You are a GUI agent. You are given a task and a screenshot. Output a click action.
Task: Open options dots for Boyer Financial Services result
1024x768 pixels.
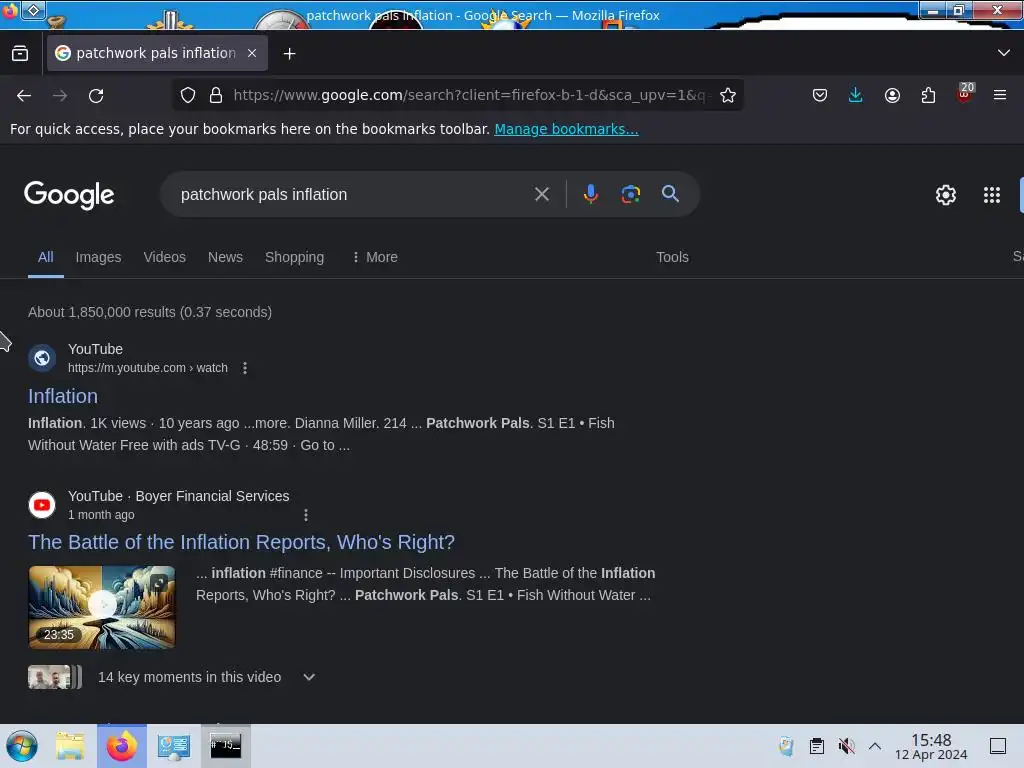[x=306, y=515]
